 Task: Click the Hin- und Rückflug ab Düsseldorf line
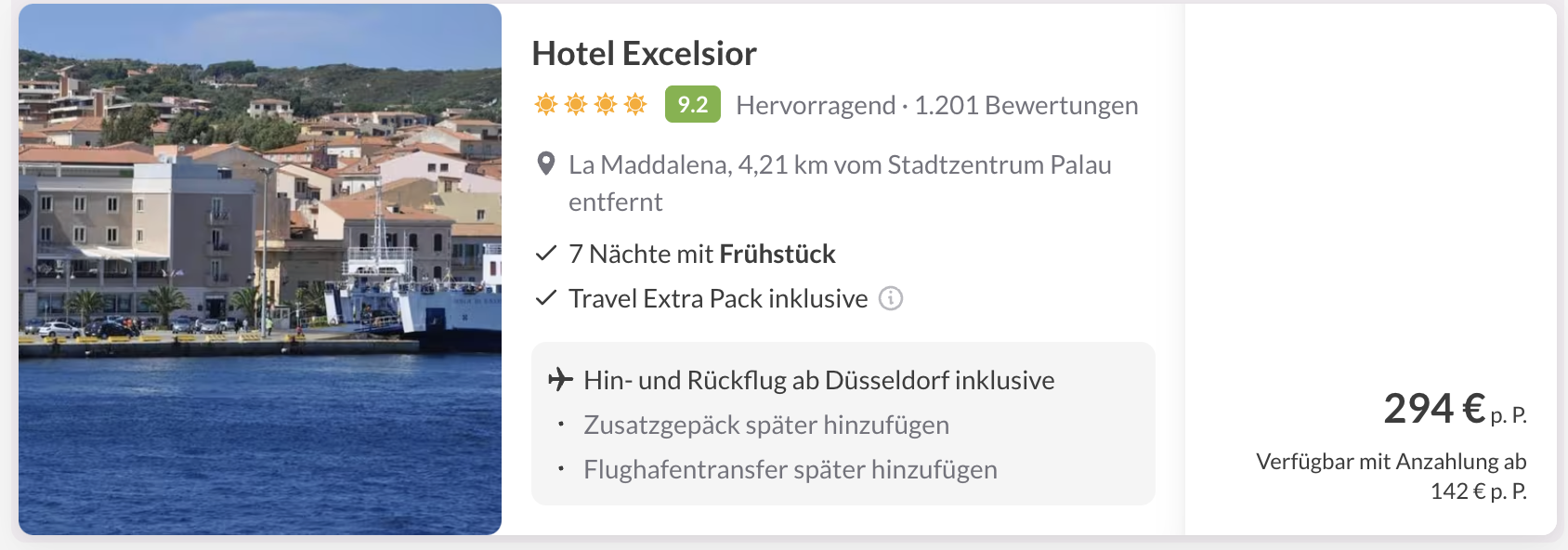[x=818, y=380]
